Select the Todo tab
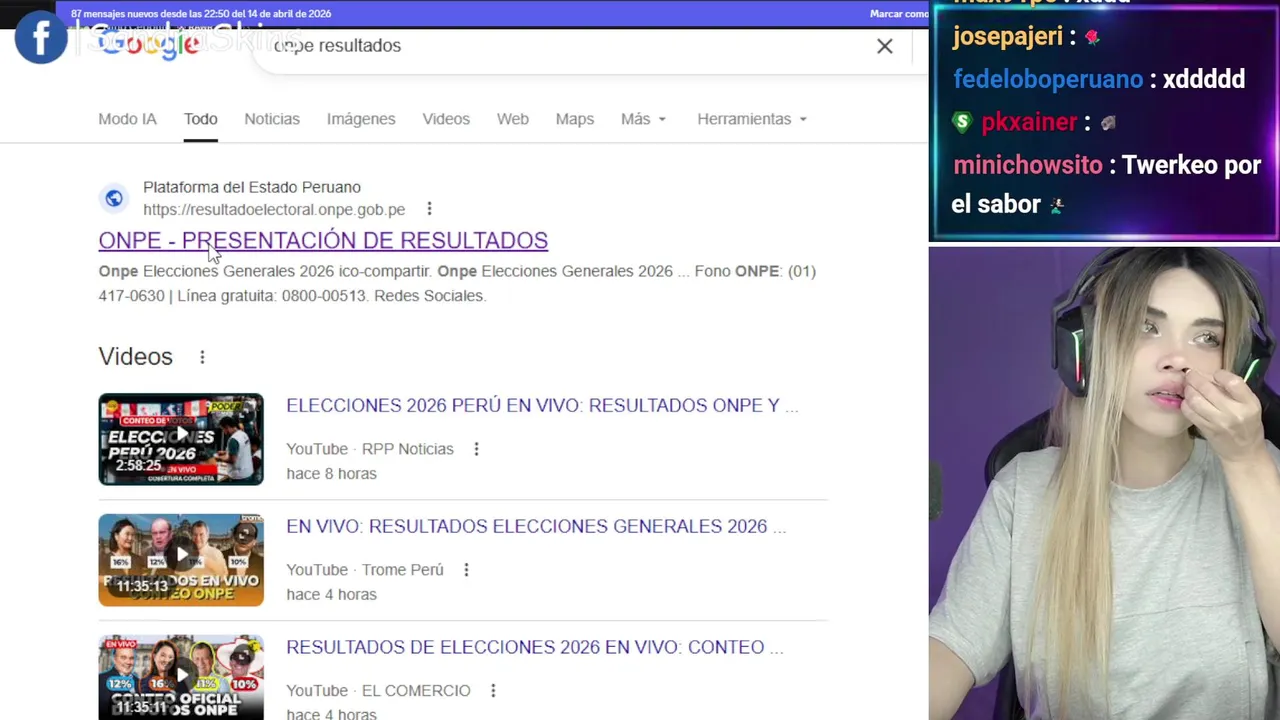The width and height of the screenshot is (1280, 720). [x=200, y=119]
